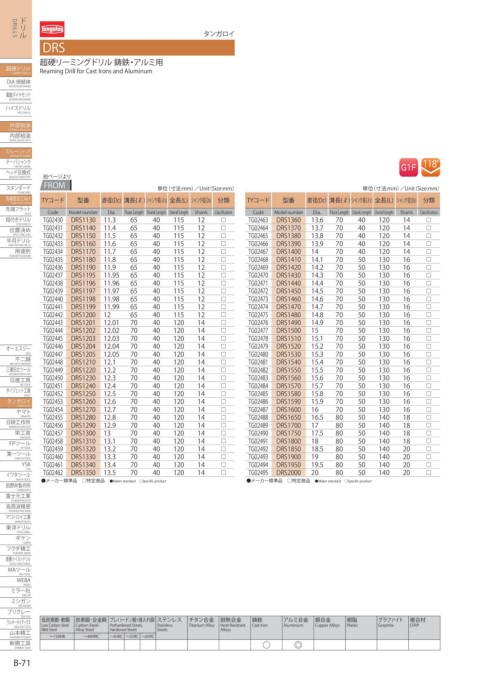Open the 東洋ドリル sidebar tab

[16, 529]
